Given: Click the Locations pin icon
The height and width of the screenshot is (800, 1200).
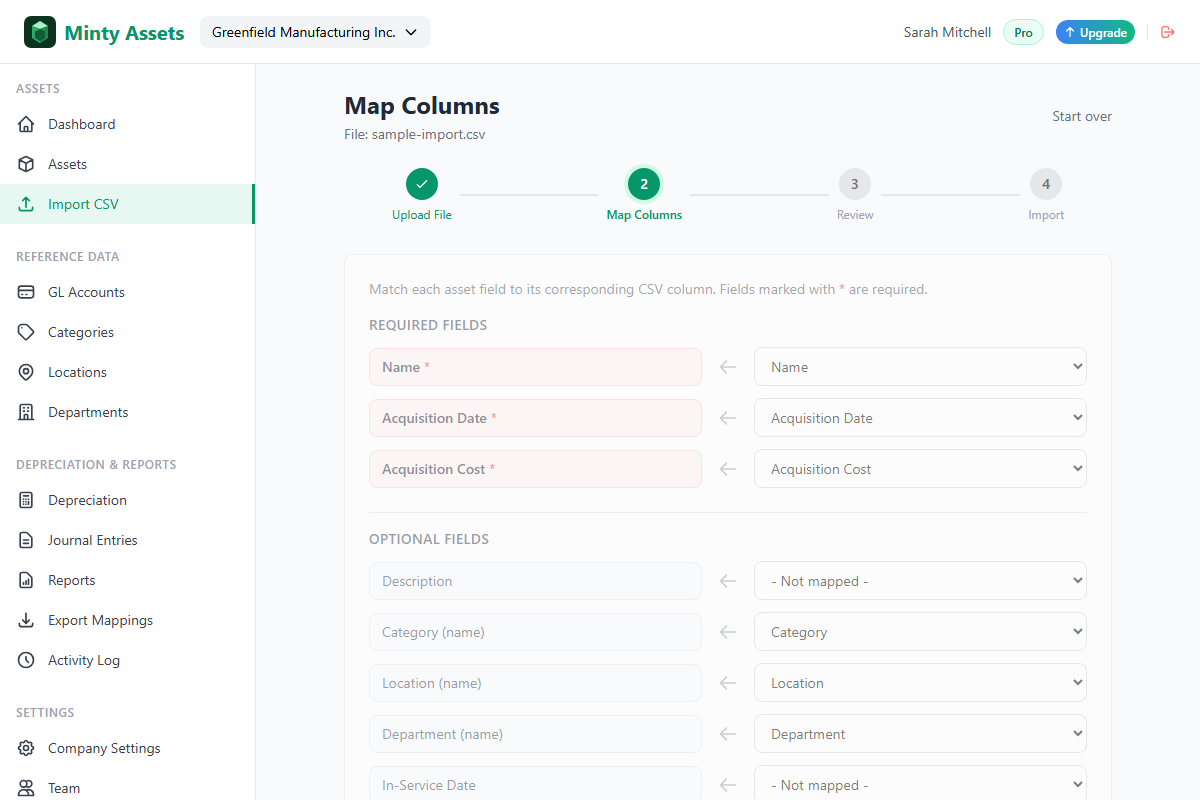Looking at the screenshot, I should (27, 372).
